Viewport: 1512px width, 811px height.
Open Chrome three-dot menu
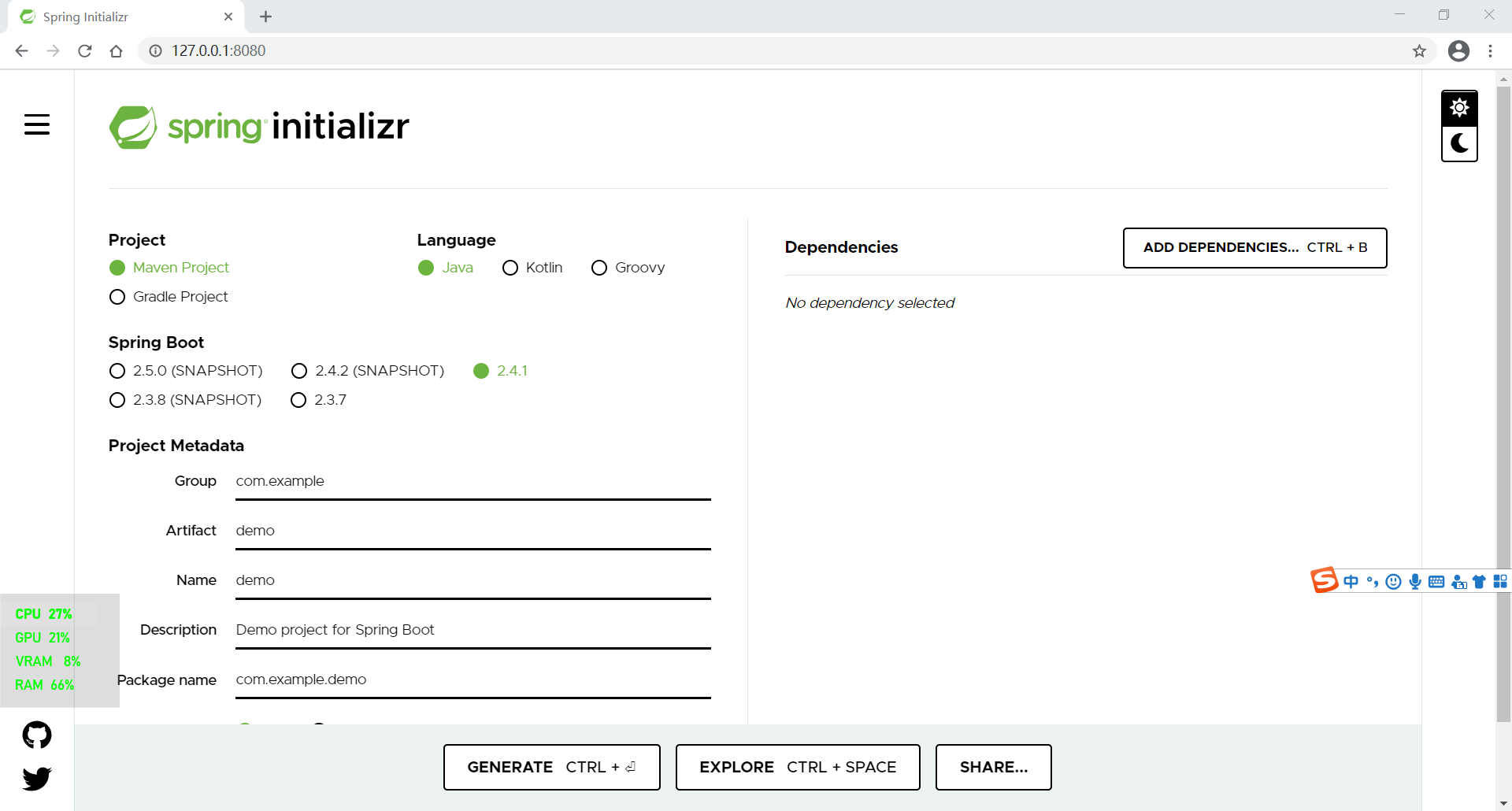(1490, 51)
